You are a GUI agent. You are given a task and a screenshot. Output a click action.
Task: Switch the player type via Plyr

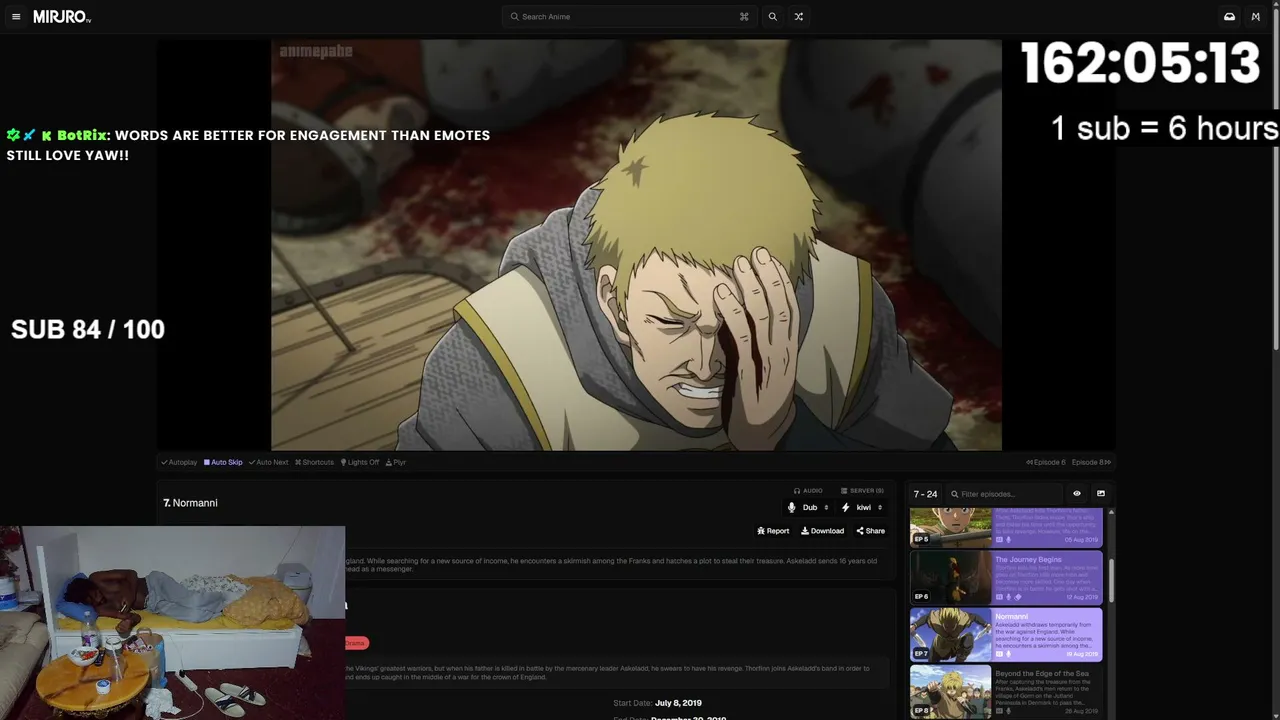coord(396,462)
